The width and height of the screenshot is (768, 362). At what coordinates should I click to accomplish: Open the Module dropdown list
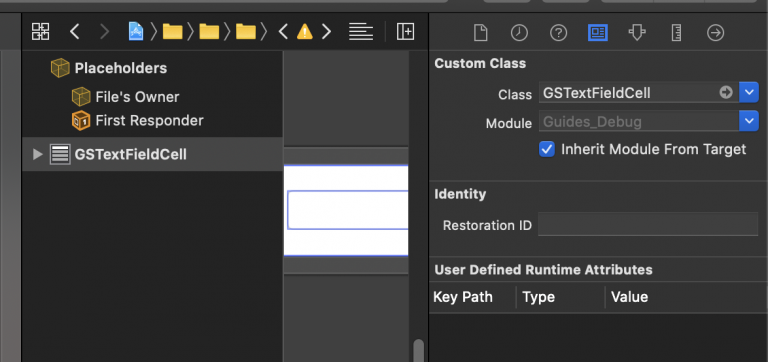748,121
